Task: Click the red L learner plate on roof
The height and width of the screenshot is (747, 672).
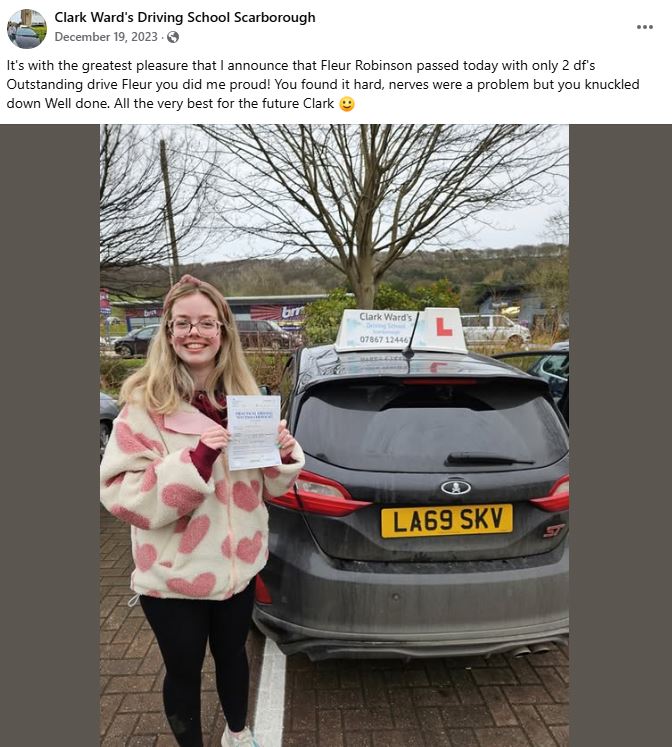Action: point(443,329)
